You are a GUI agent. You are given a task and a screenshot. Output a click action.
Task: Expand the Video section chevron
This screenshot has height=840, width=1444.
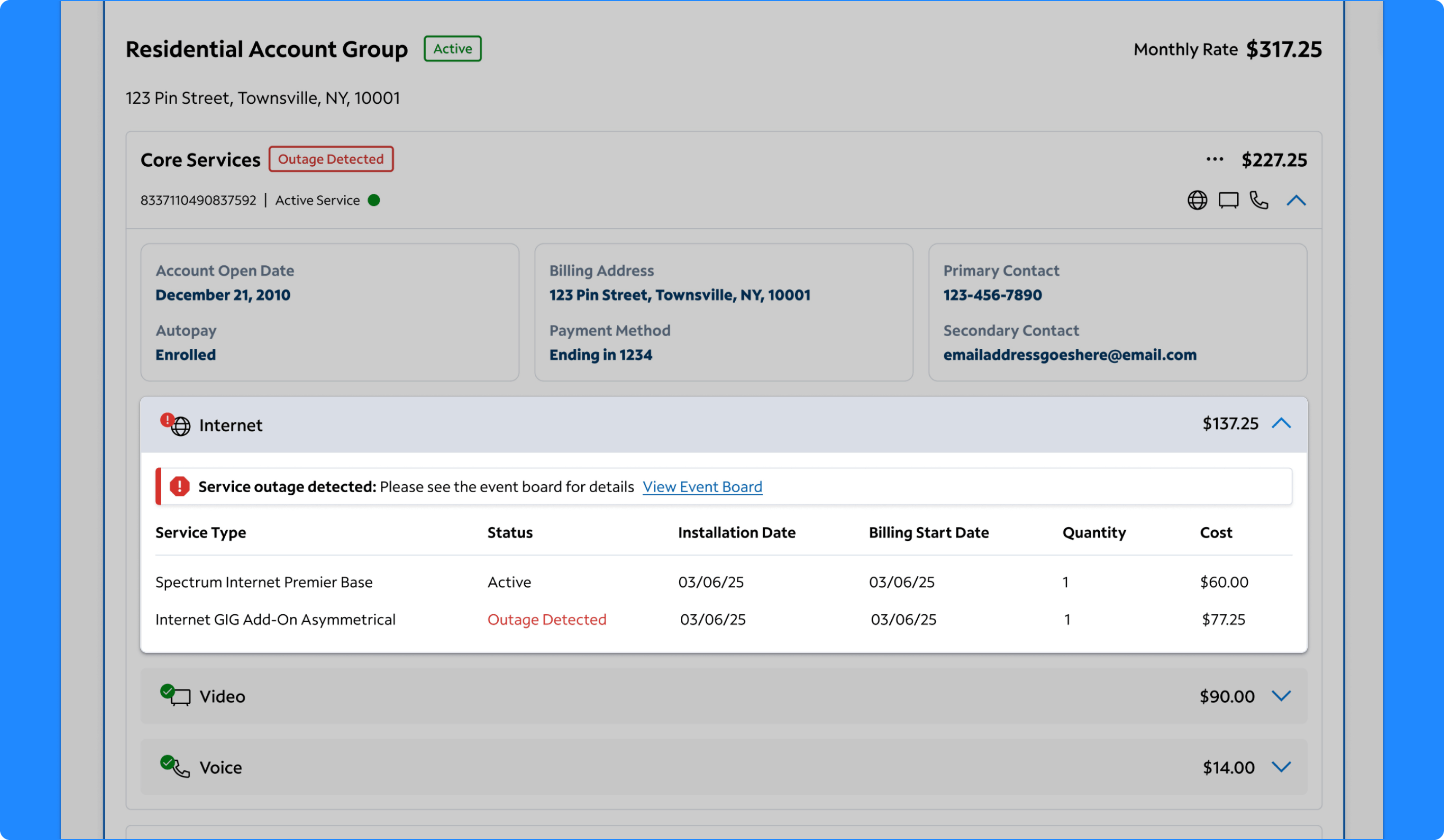click(1281, 696)
